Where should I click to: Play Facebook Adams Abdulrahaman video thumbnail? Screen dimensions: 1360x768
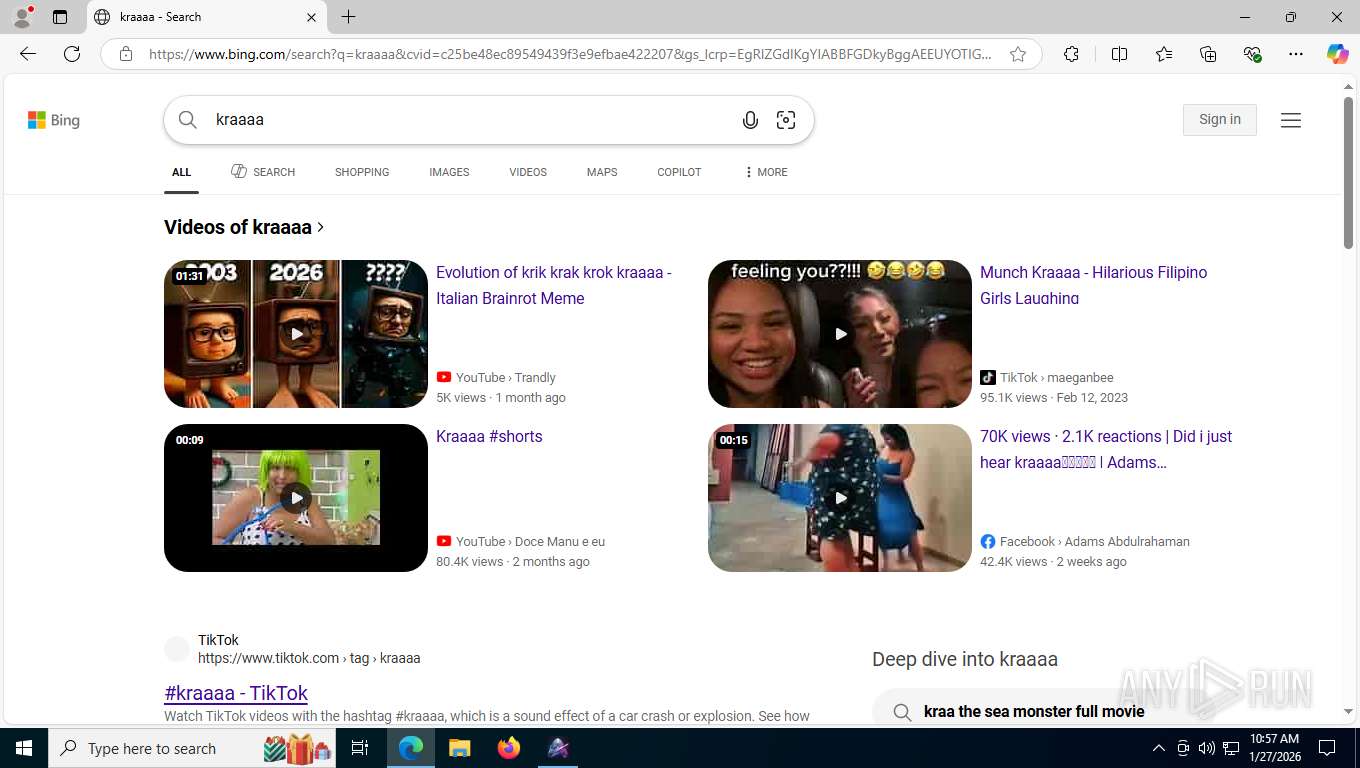[840, 498]
